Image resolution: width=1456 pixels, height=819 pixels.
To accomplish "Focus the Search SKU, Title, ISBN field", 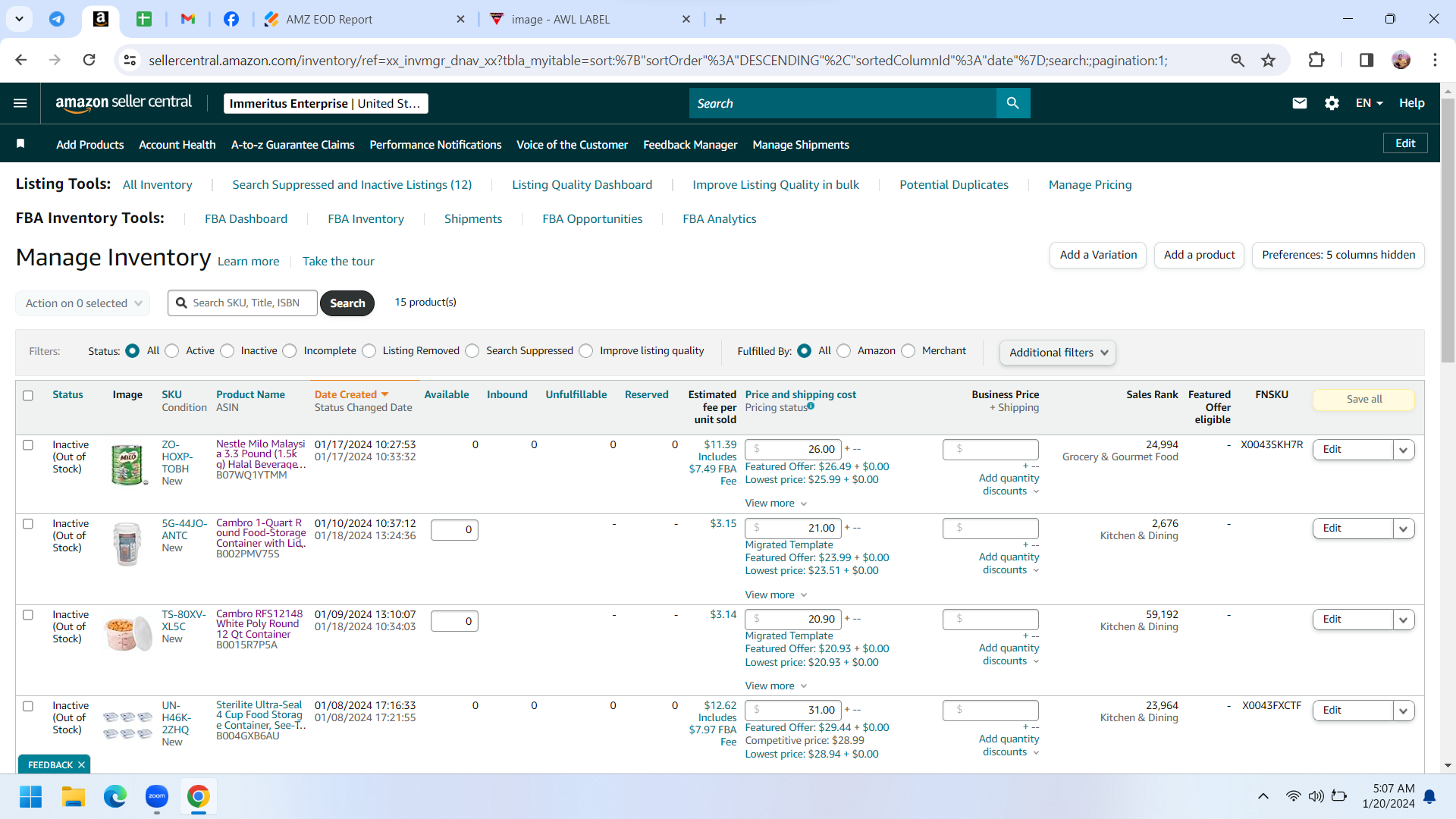I will point(243,303).
